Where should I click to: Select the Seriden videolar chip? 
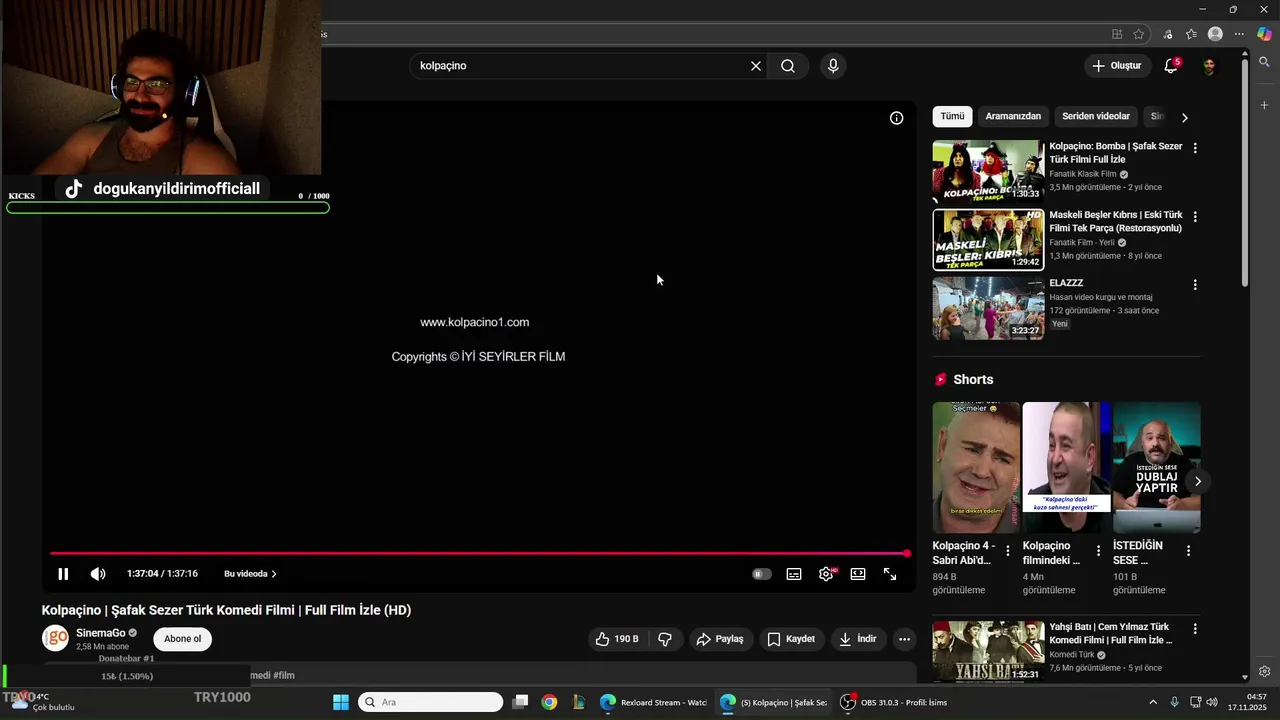[1096, 116]
